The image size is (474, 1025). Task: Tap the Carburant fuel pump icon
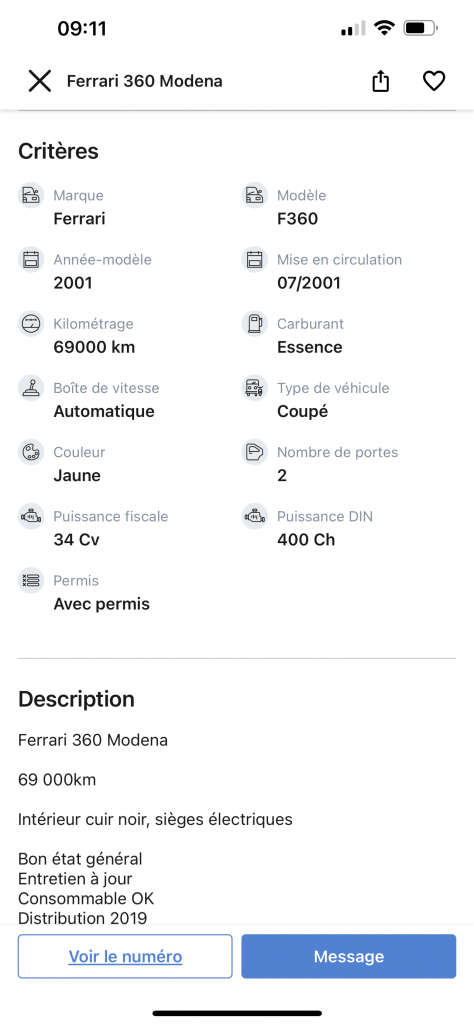[255, 324]
